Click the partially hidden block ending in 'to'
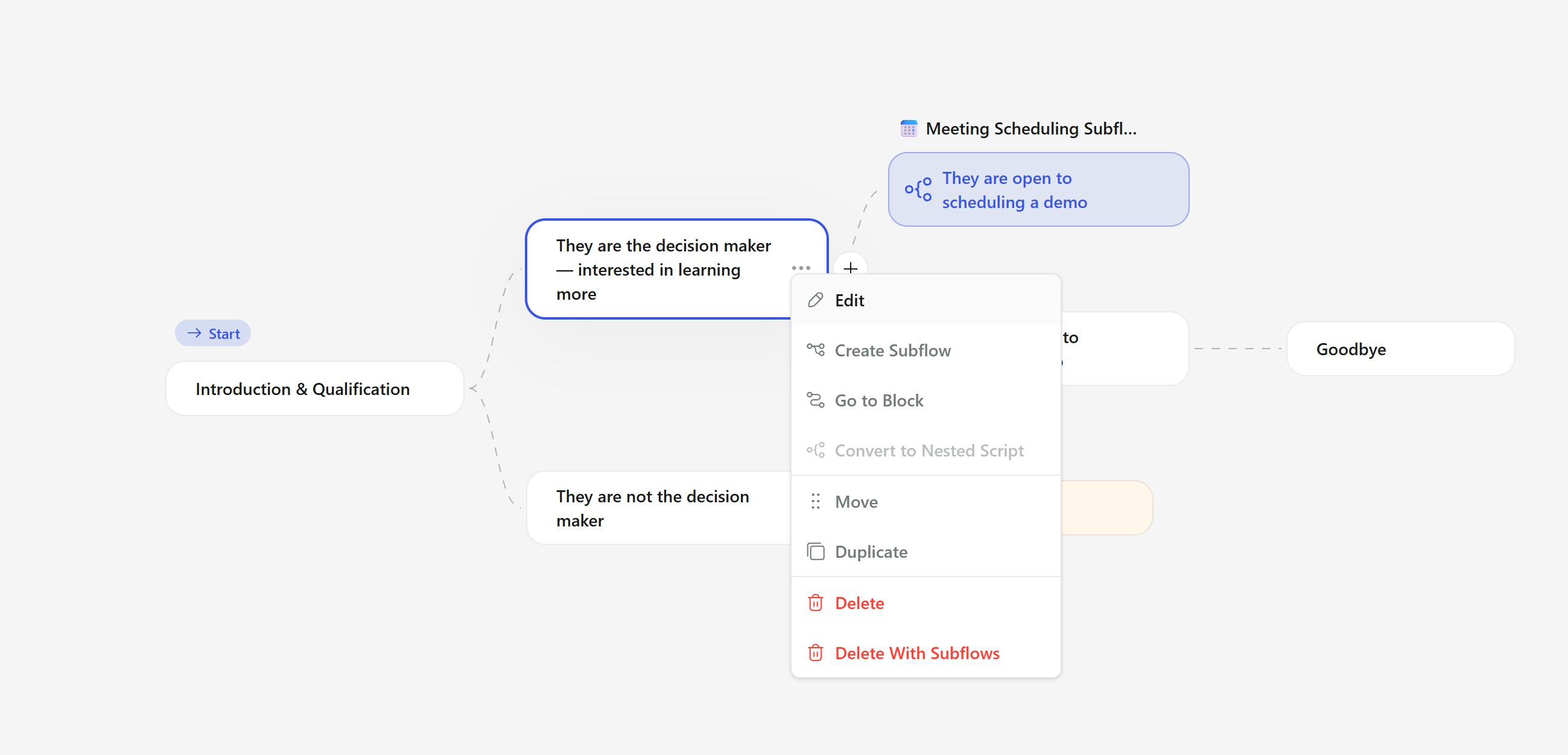Image resolution: width=1568 pixels, height=755 pixels. click(x=1125, y=349)
